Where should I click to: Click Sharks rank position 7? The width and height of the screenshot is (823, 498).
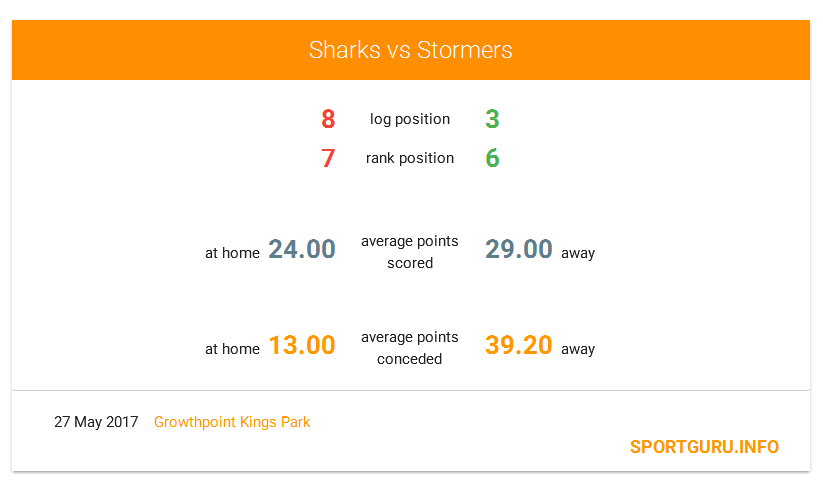click(328, 158)
